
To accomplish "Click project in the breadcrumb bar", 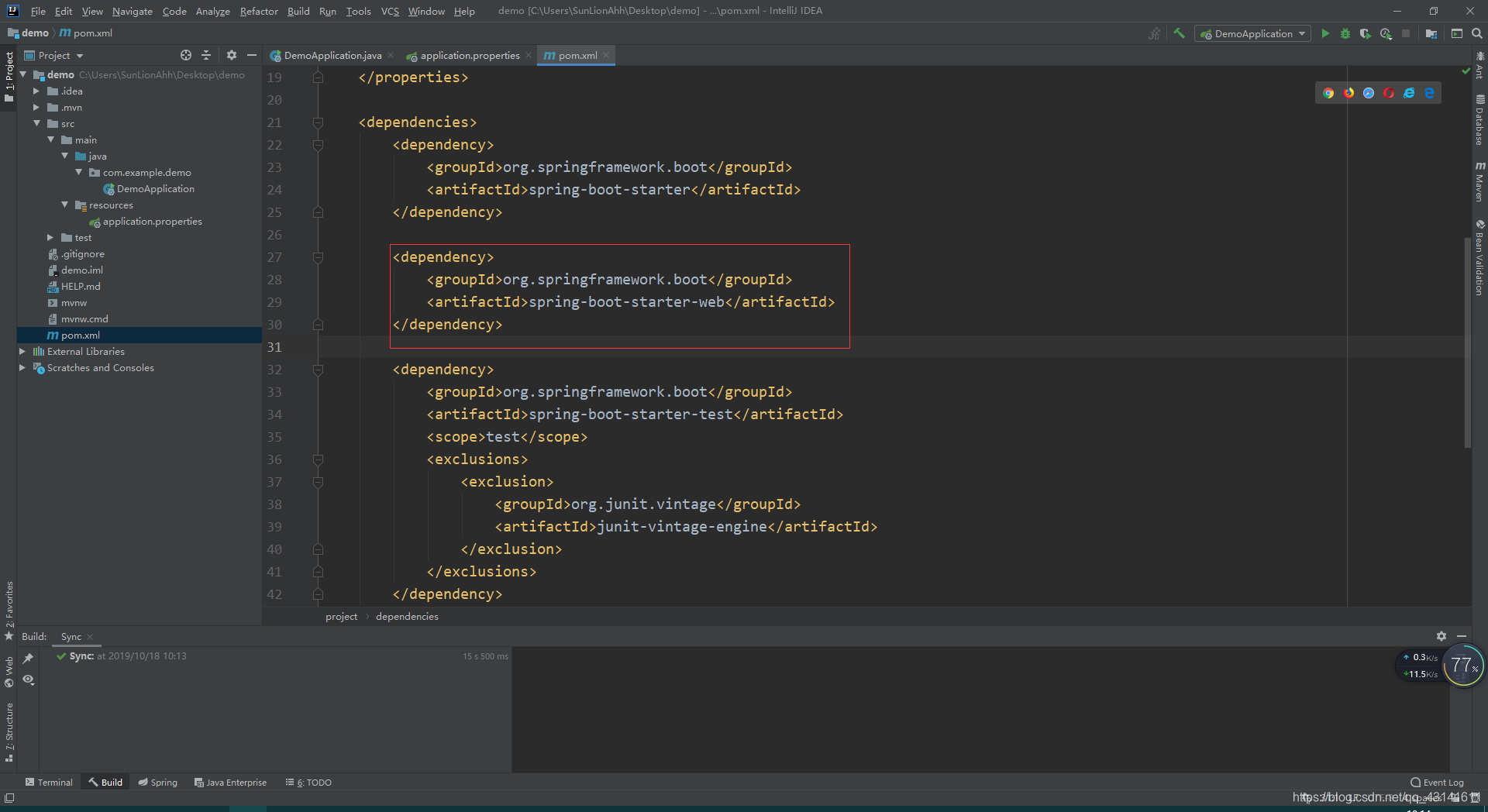I will [341, 617].
